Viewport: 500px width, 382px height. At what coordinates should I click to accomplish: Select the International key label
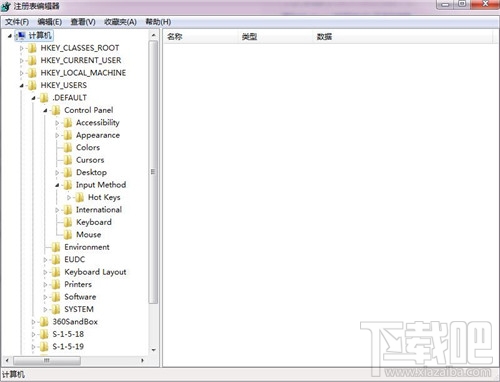click(99, 210)
